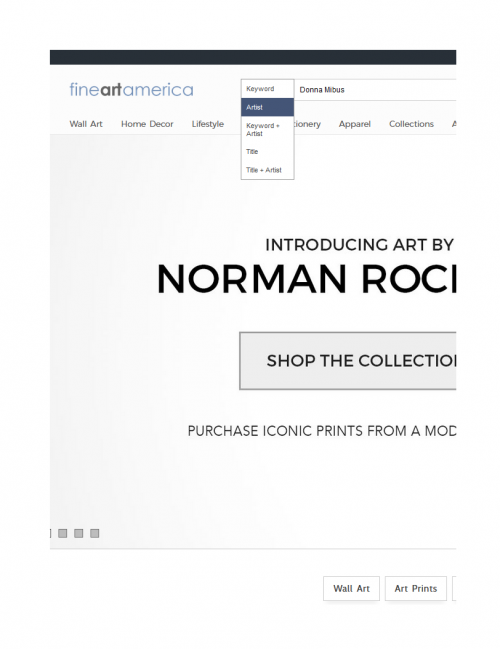Click the Norman Rockwell banner heading
The image size is (500, 649).
(306, 280)
